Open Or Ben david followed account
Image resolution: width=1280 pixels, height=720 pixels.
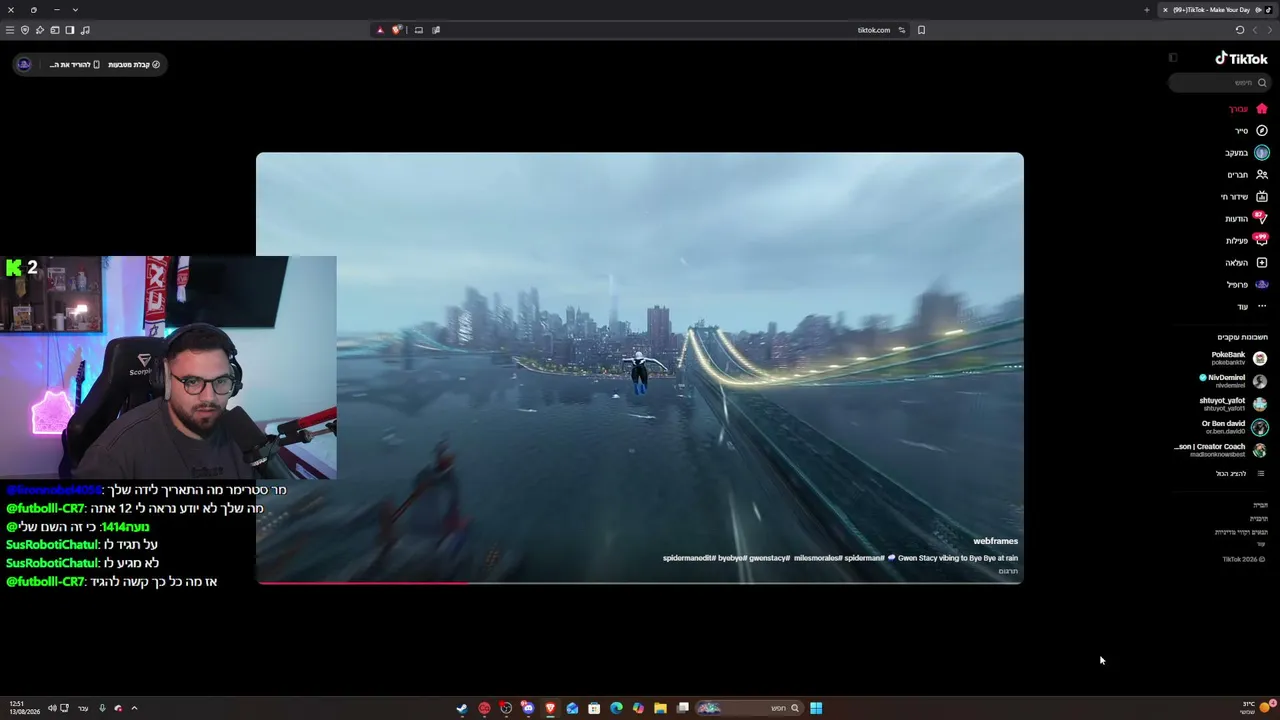[1234, 427]
